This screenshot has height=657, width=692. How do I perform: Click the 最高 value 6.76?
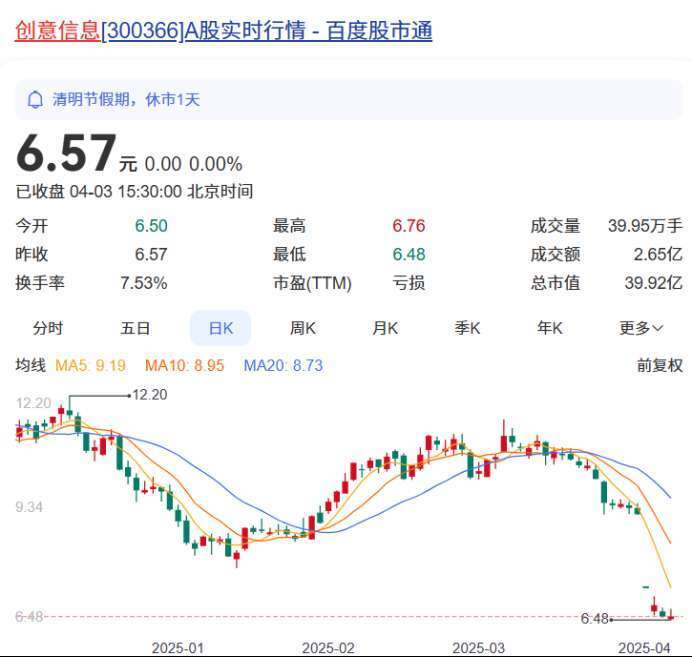409,226
